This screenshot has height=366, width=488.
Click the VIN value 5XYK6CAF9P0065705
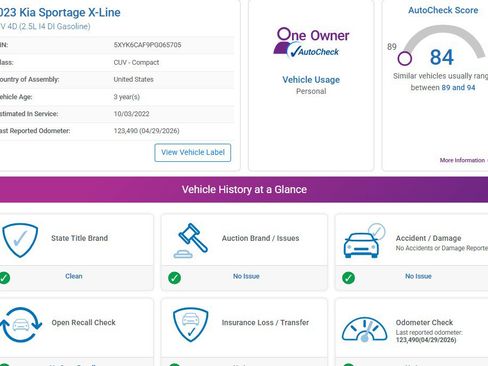(x=147, y=45)
